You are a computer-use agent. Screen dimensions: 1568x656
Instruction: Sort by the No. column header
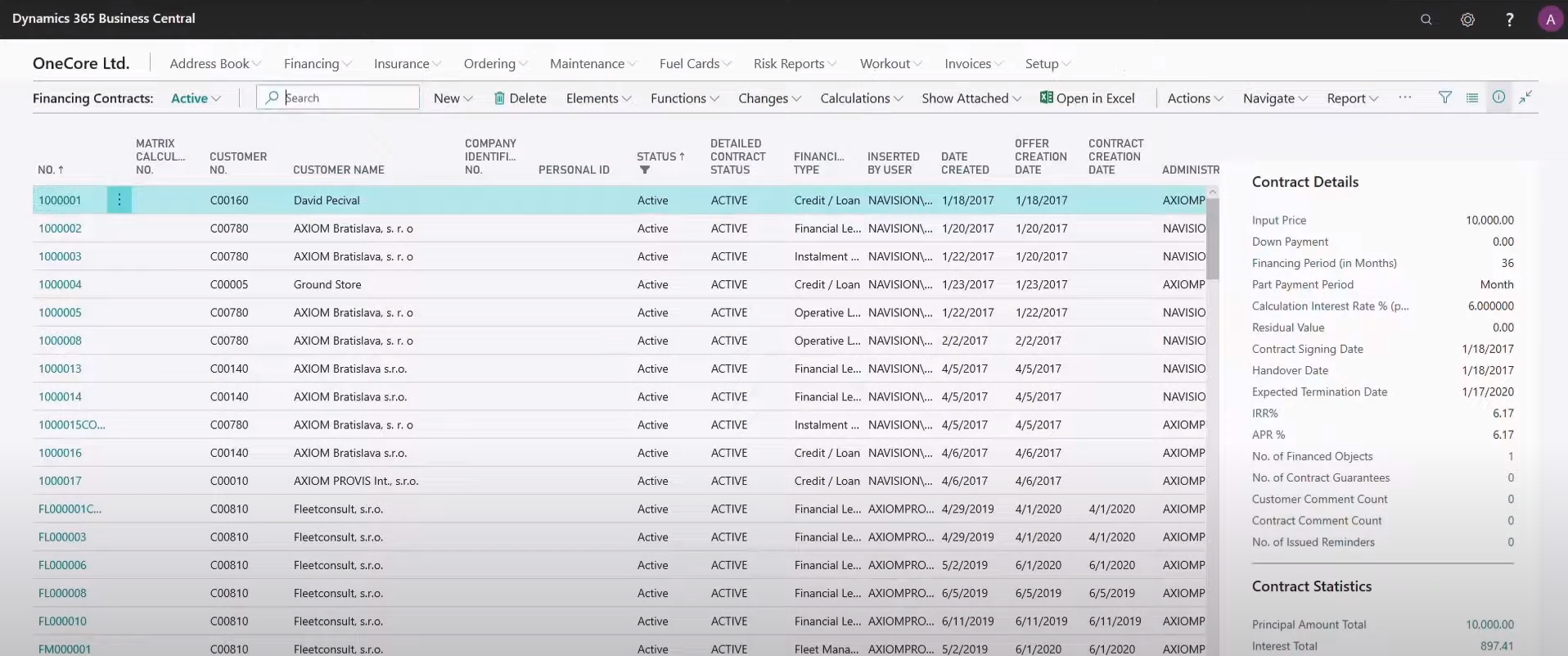(51, 170)
